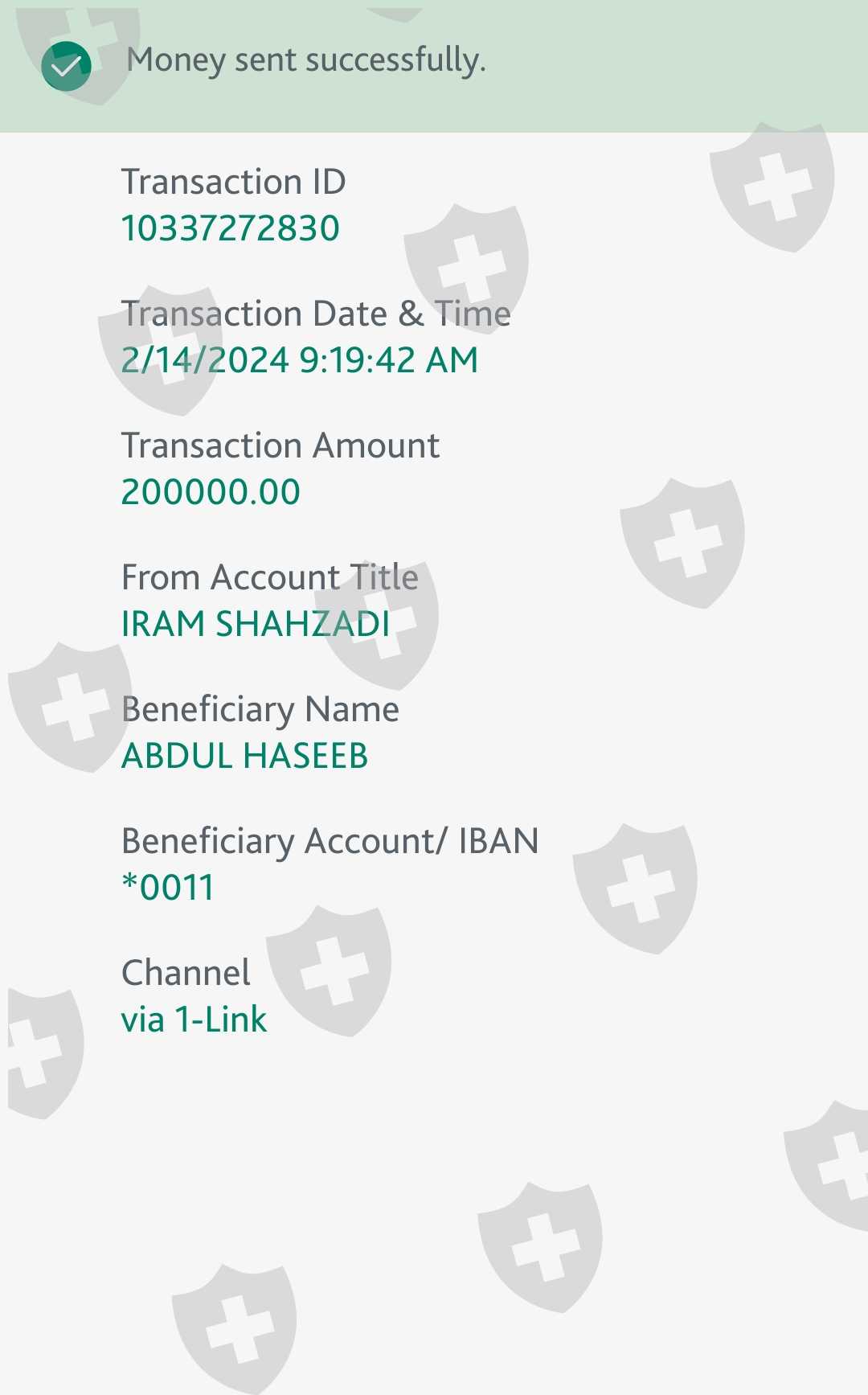Click shield watermark right of Beneficiary Account/ IBAN
This screenshot has height=1395, width=868.
click(636, 888)
